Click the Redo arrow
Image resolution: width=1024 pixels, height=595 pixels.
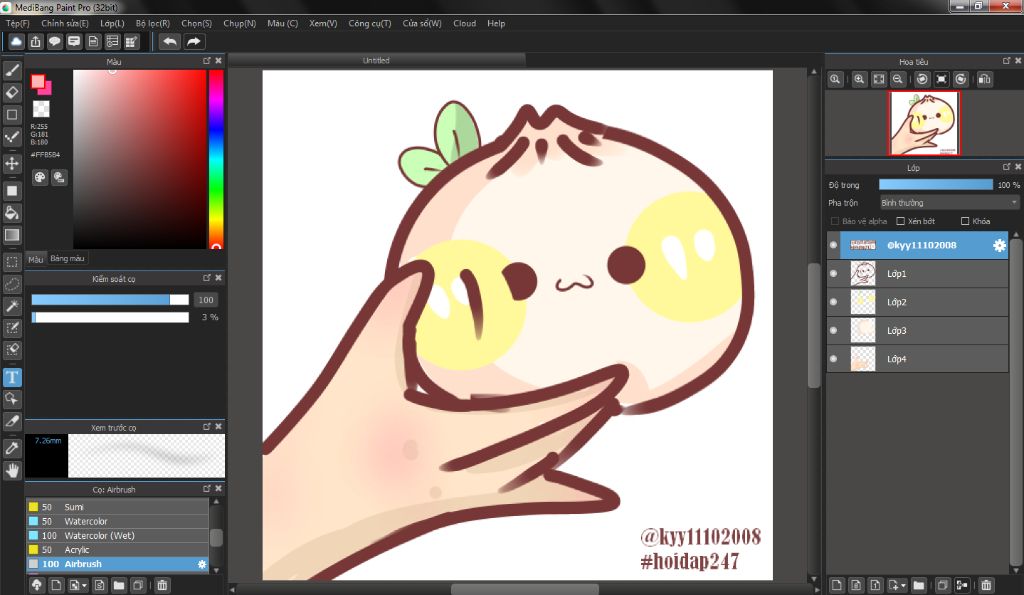194,42
